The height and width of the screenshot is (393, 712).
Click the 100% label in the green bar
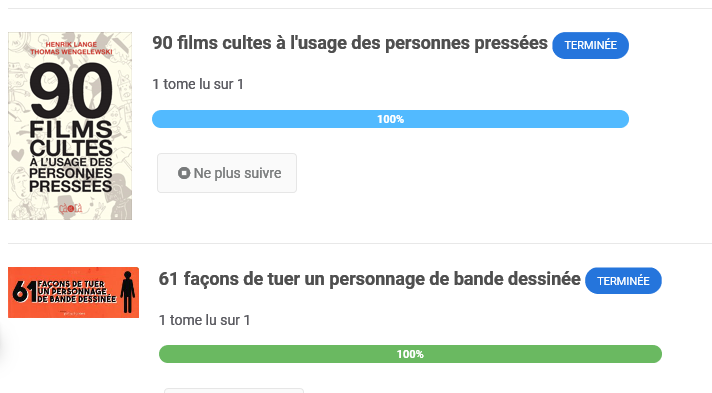point(410,354)
